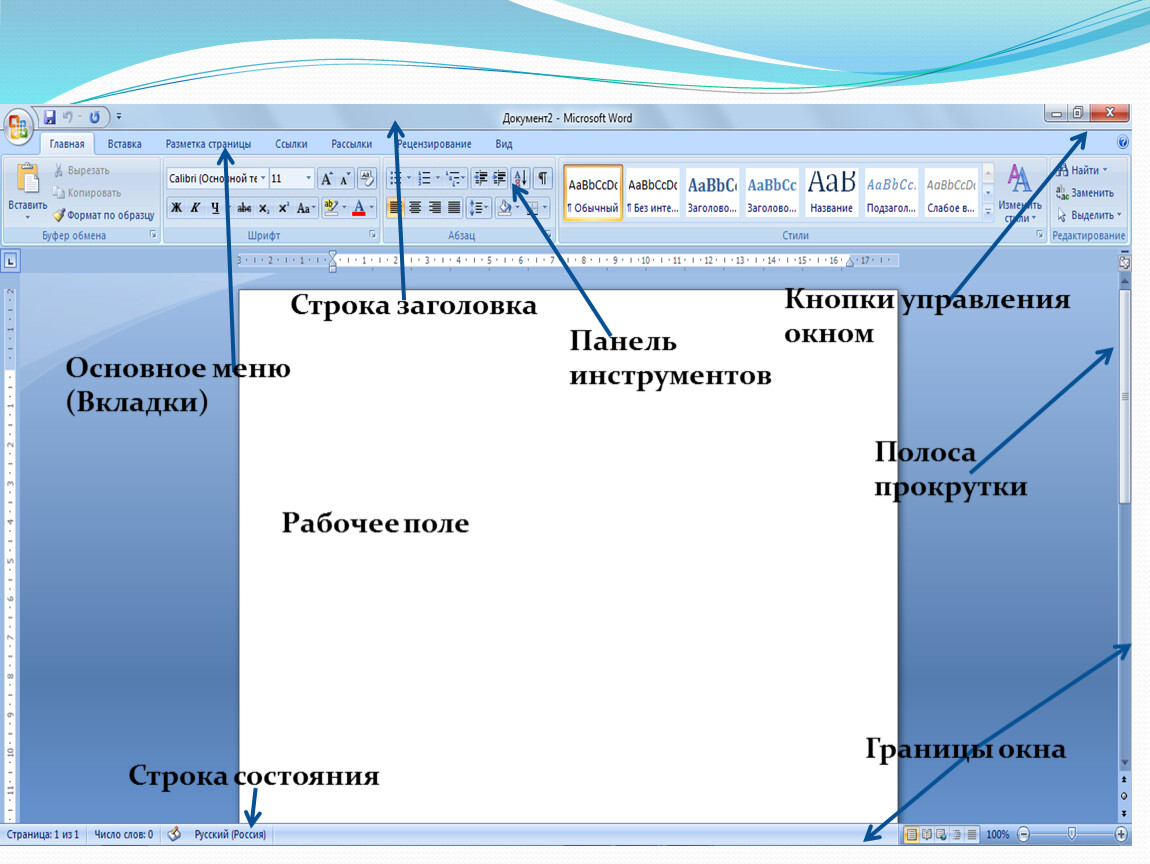The image size is (1150, 864).
Task: Switch to Draft view in status bar
Action: coord(972,834)
